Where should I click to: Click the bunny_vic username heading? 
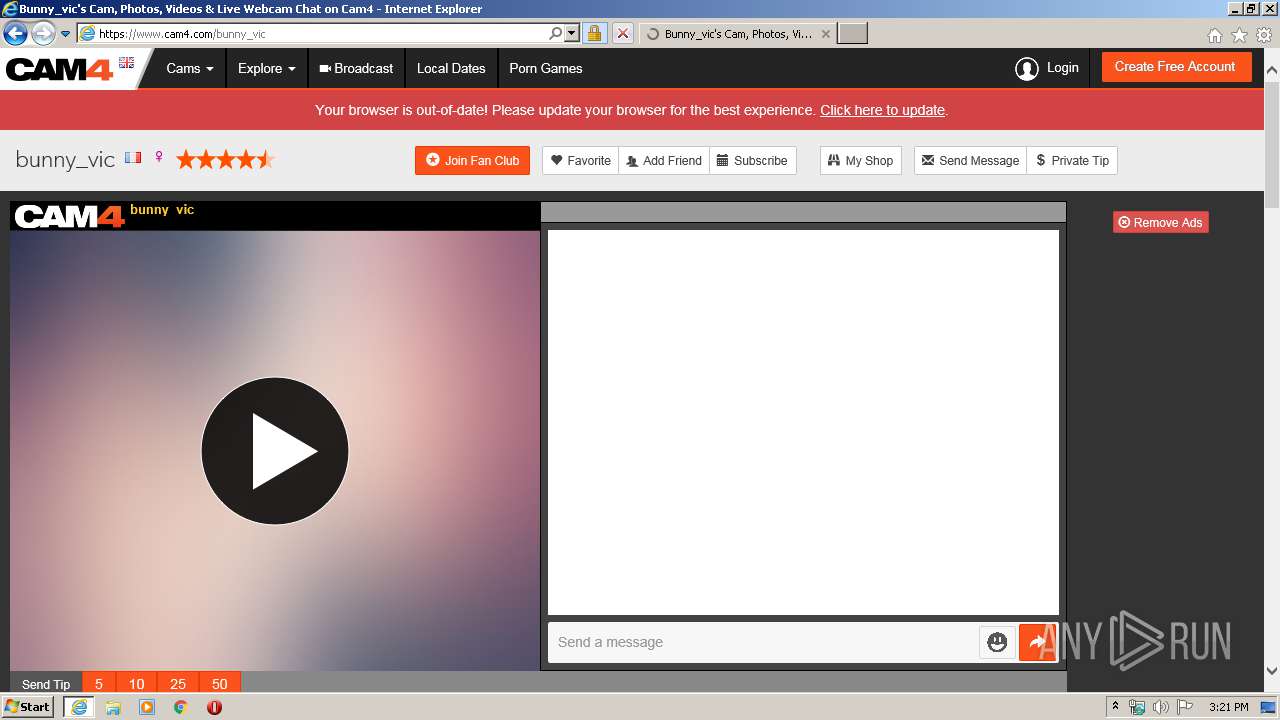(x=65, y=160)
